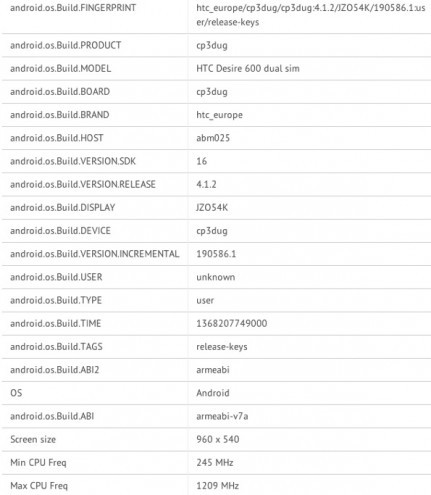431x495 pixels.
Task: Select the 960 x 540 screen value
Action: (218, 439)
